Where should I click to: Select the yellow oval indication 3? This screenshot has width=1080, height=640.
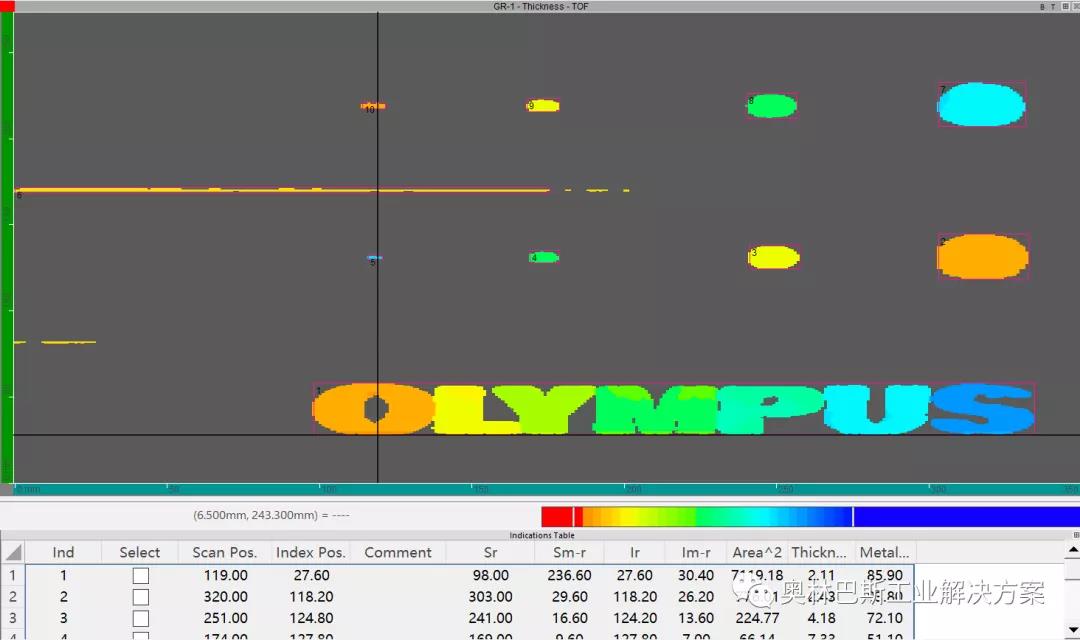(773, 257)
